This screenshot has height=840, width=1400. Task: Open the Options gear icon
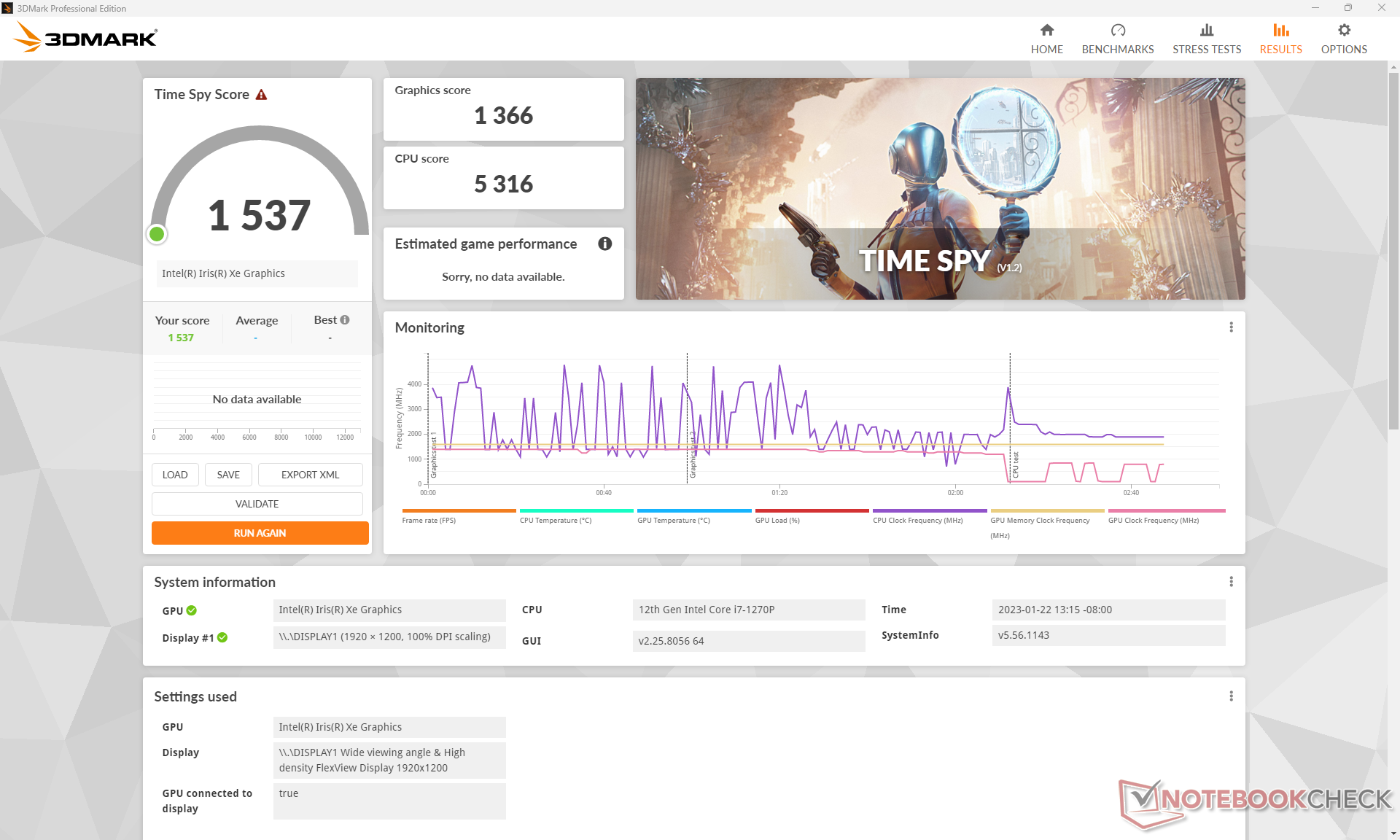point(1344,31)
